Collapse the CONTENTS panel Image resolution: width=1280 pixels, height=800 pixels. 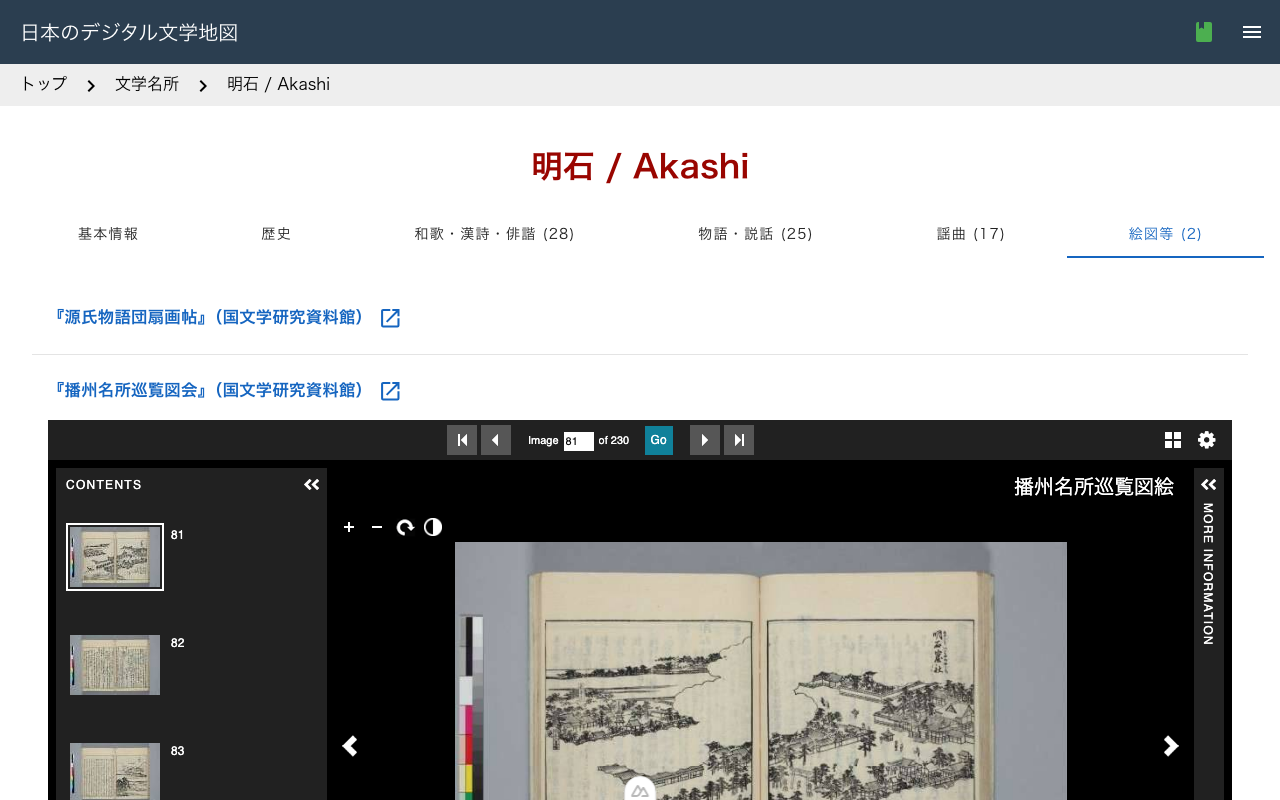pos(311,484)
